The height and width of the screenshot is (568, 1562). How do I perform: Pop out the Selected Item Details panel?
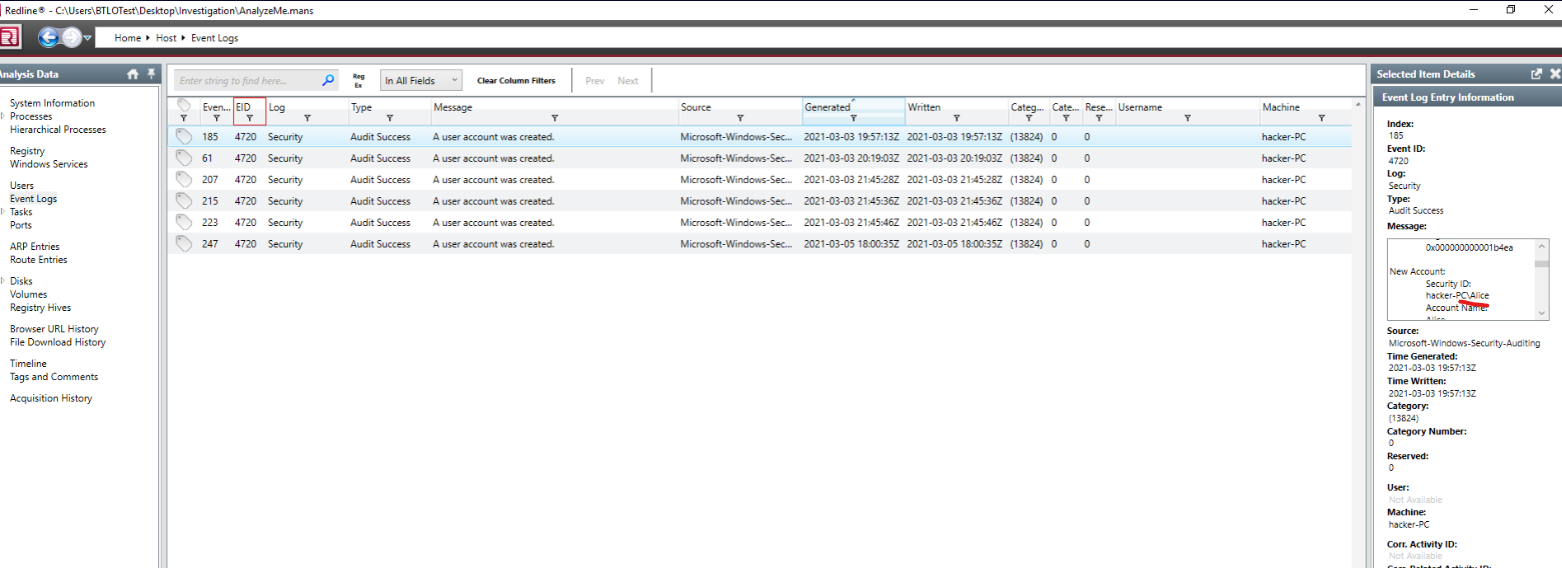tap(1536, 74)
